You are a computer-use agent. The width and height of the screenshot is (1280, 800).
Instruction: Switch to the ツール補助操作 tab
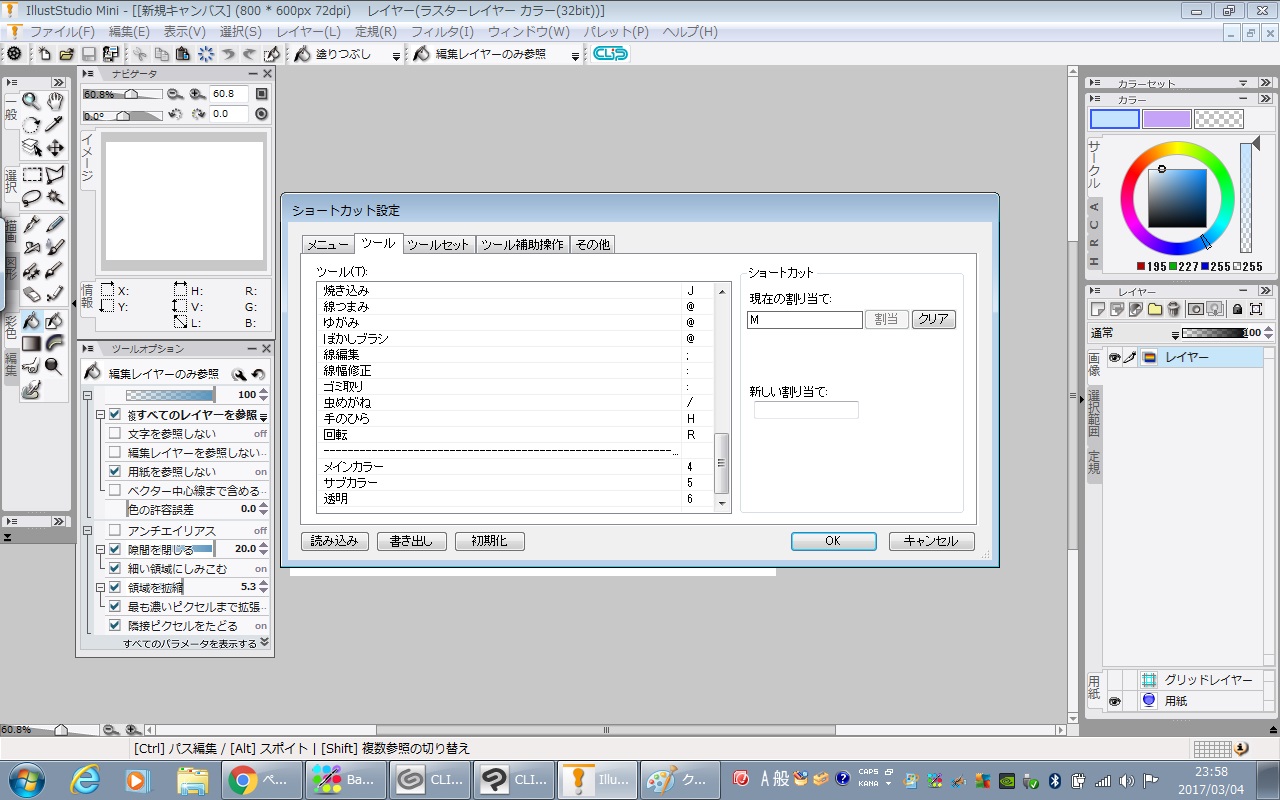click(522, 244)
